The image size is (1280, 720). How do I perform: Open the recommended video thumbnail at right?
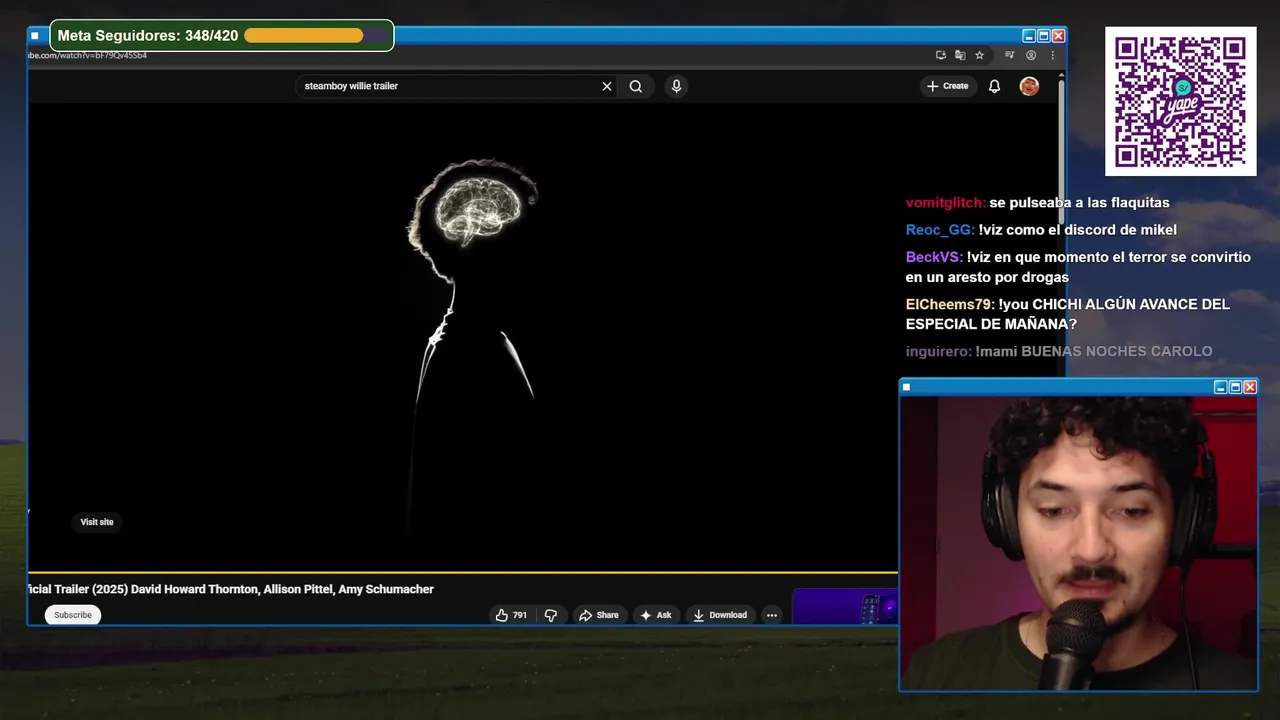pos(845,607)
